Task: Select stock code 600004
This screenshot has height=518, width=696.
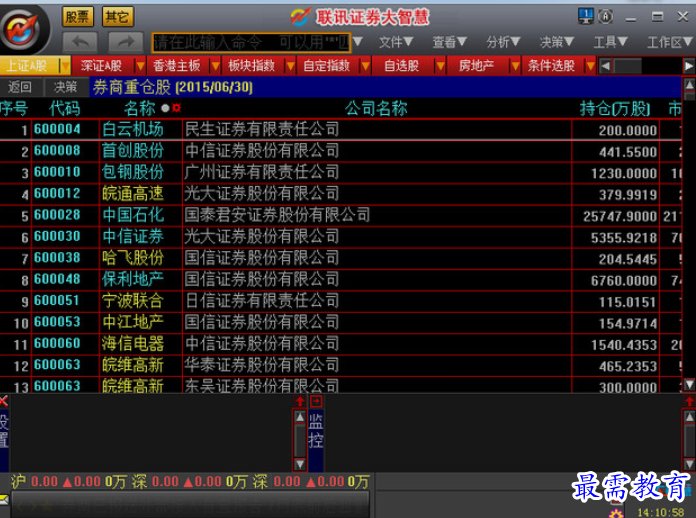Action: 57,129
